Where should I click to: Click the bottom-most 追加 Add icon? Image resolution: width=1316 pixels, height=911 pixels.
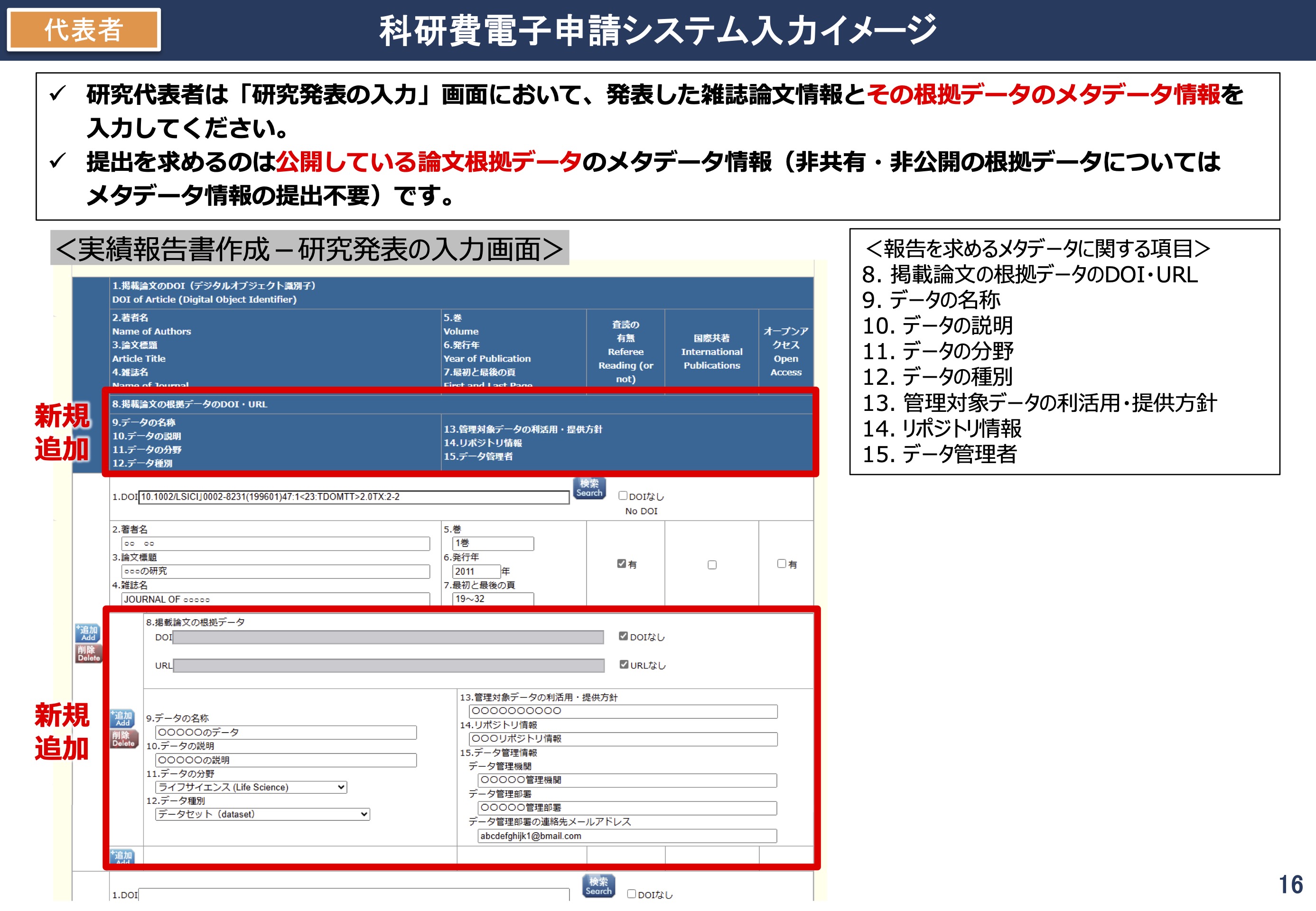point(122,856)
